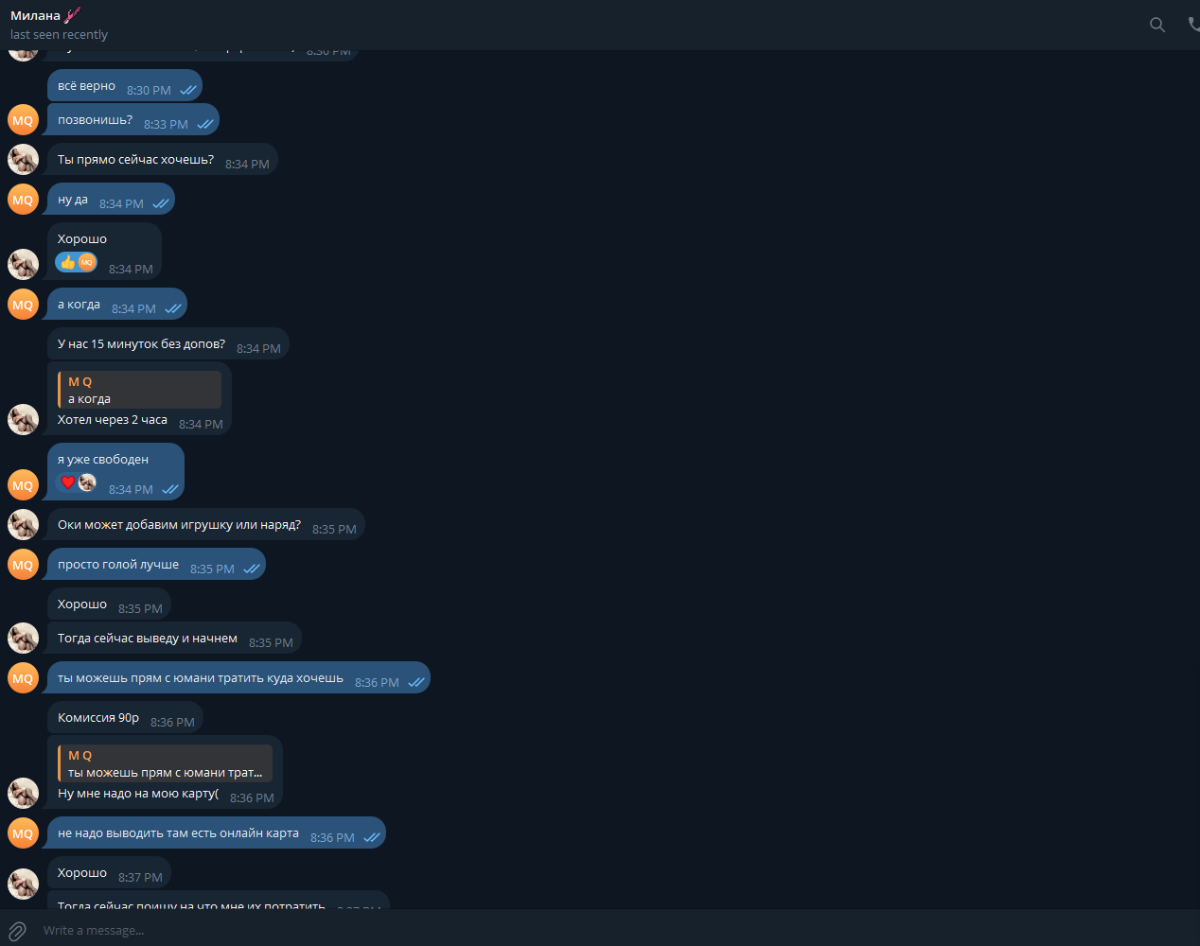Click the thumbs-up reaction under 'Хорошо'

point(67,262)
